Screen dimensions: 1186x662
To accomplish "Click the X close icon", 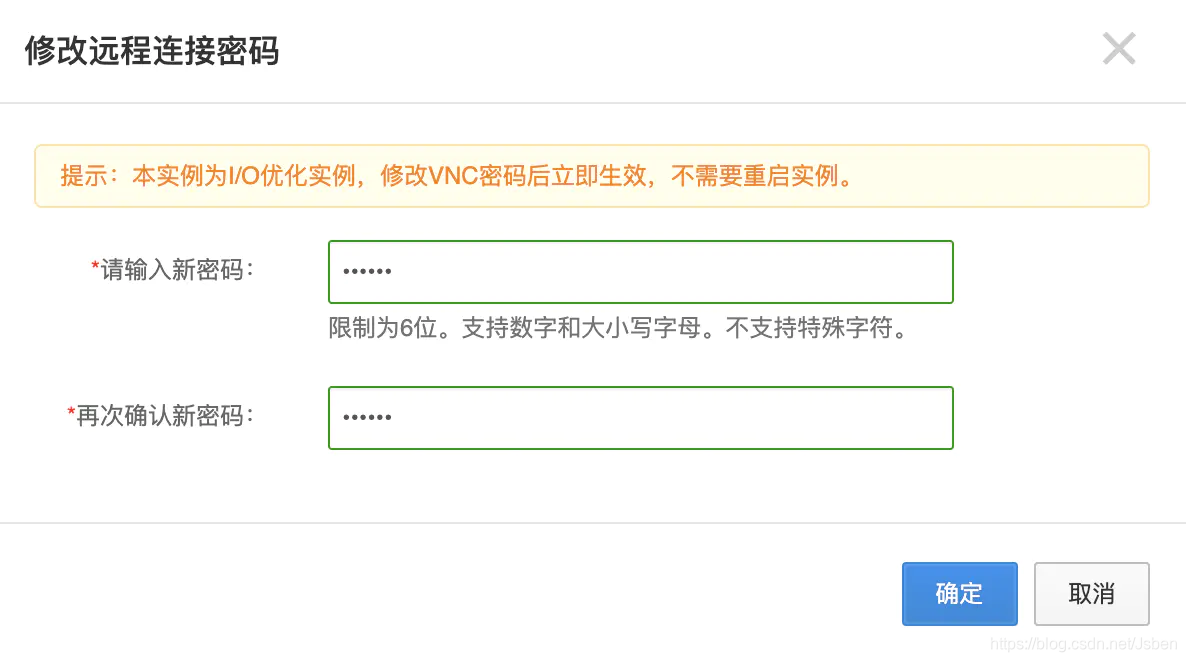I will click(x=1118, y=48).
